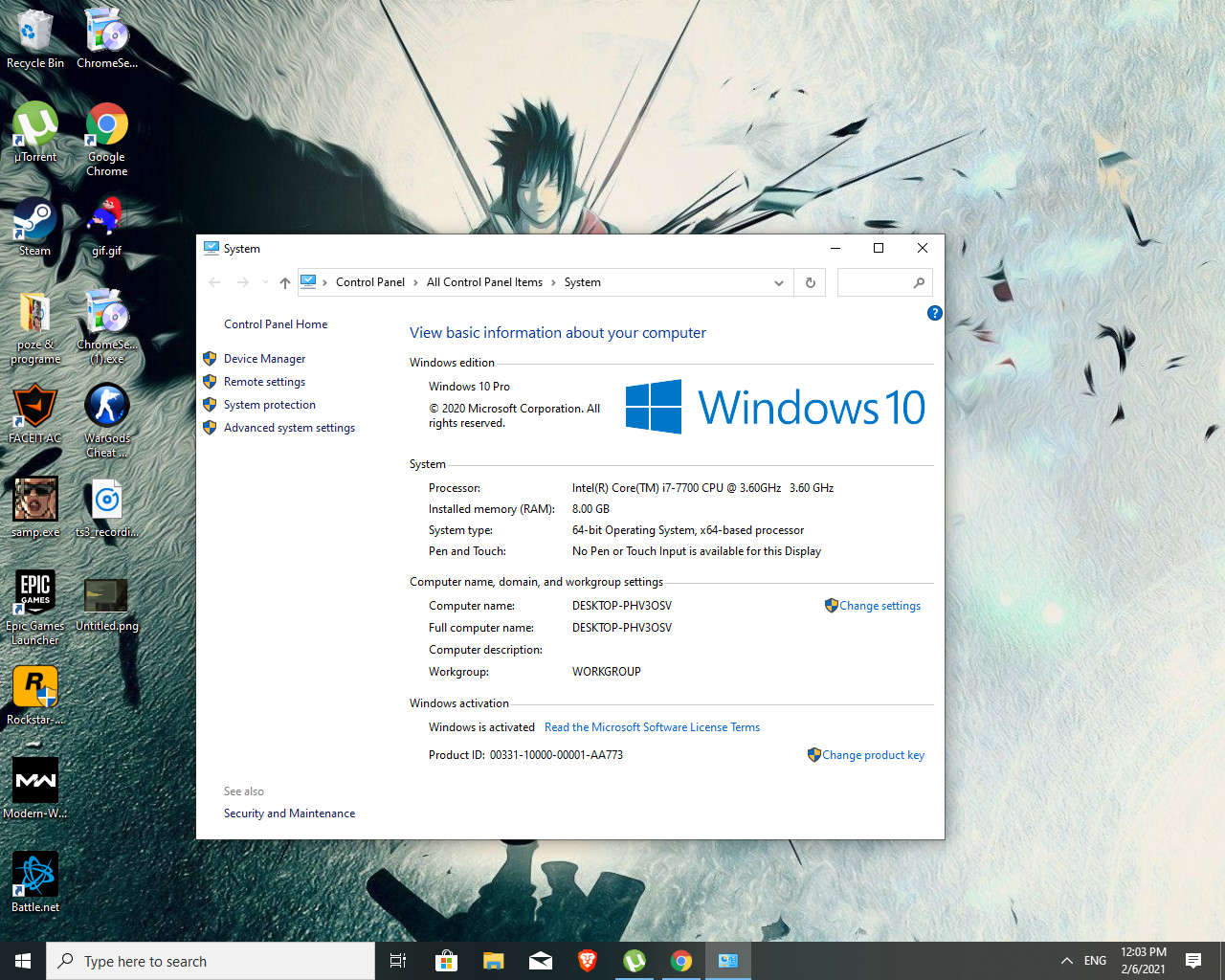The height and width of the screenshot is (980, 1225).
Task: Open the recent locations dropdown arrow
Action: (265, 282)
